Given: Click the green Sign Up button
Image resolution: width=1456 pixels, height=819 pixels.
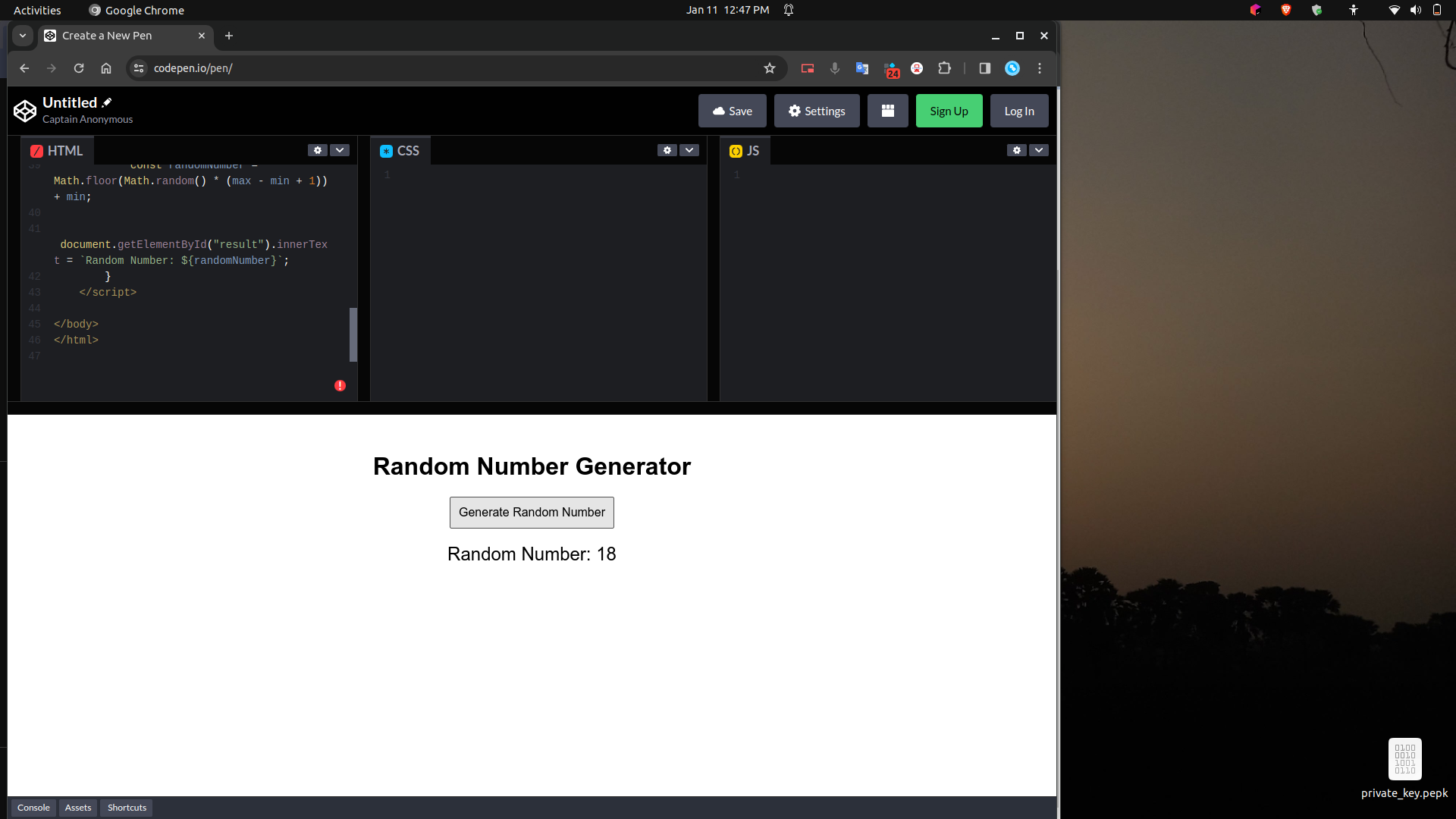Looking at the screenshot, I should tap(949, 111).
